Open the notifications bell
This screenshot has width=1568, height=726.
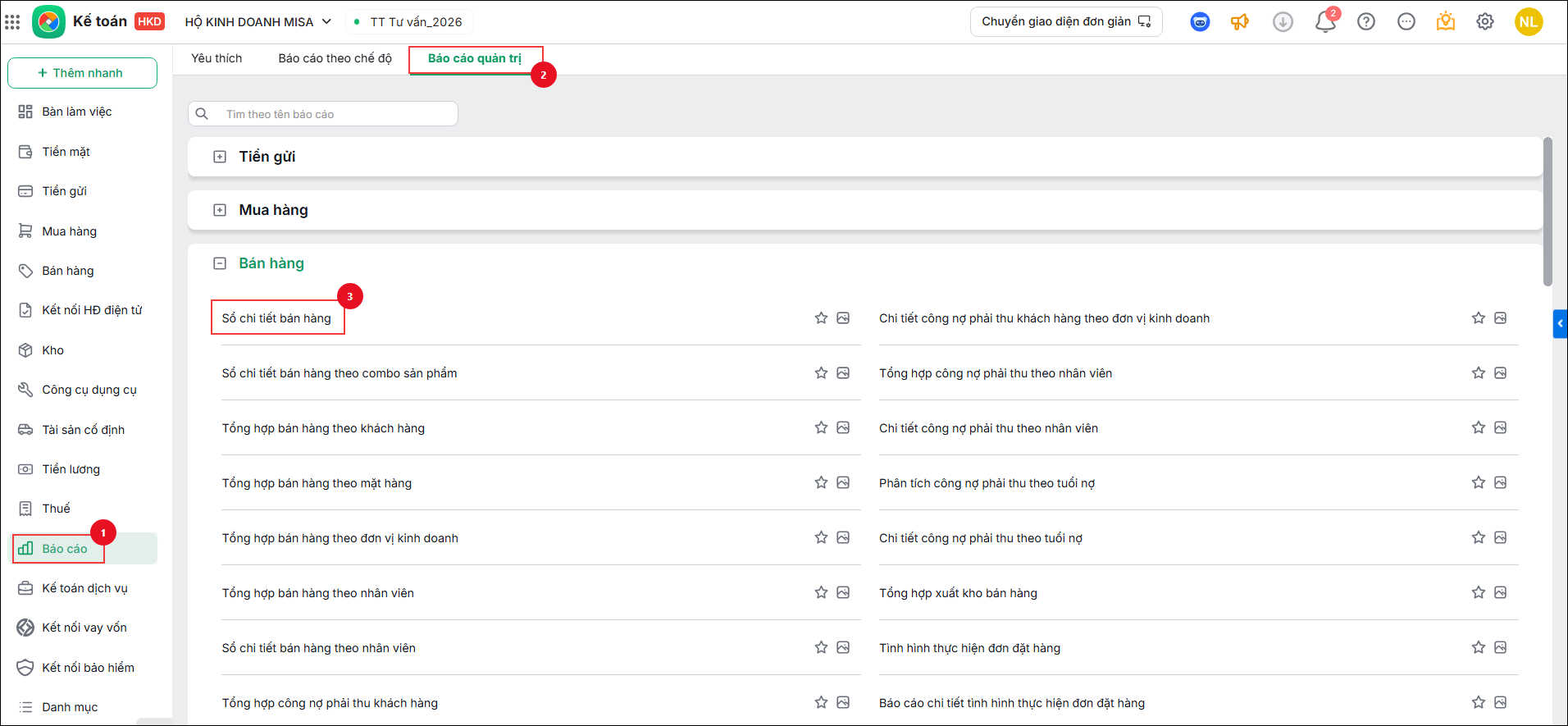tap(1325, 21)
